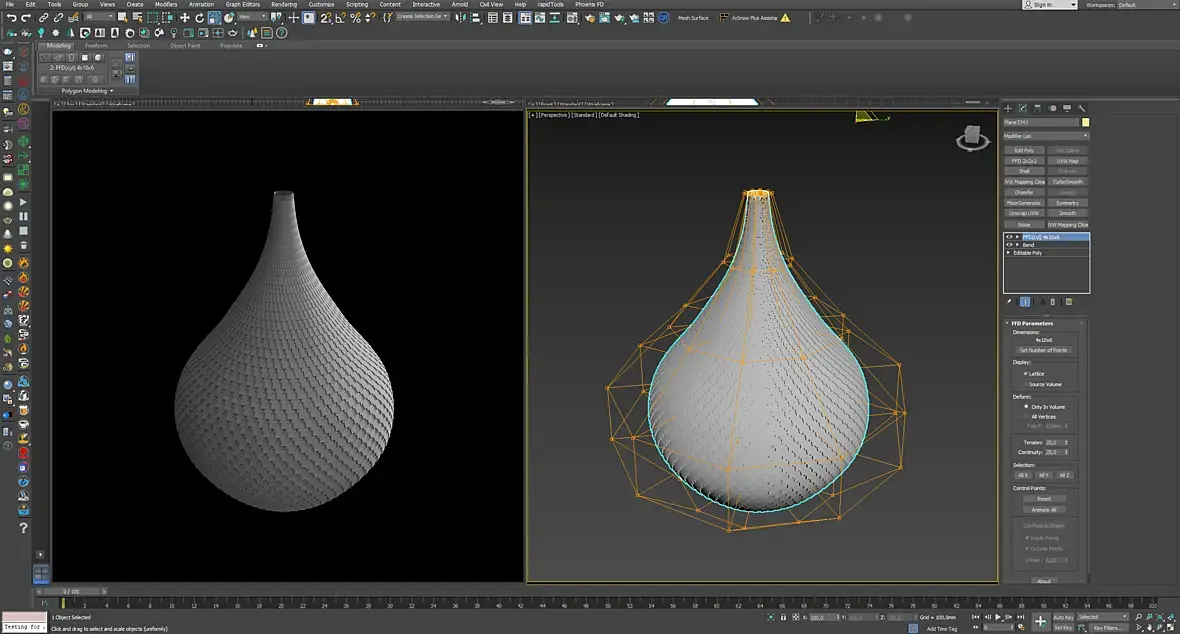Toggle the Lattice display checkbox
The width and height of the screenshot is (1180, 634).
pos(1026,373)
